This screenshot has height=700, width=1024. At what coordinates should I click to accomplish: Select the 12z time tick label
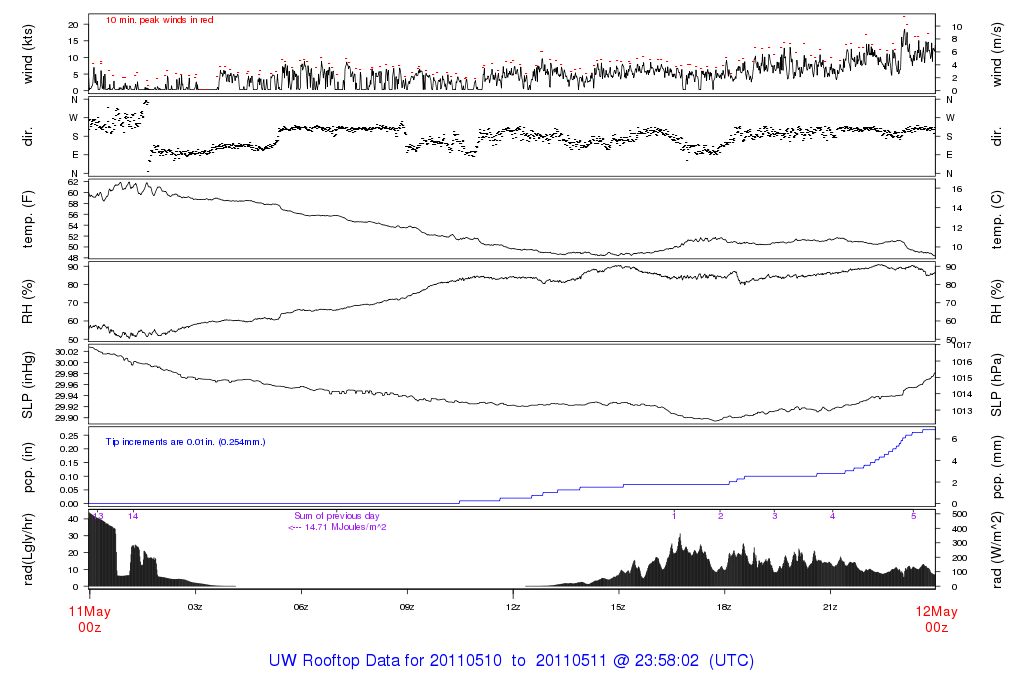[513, 607]
